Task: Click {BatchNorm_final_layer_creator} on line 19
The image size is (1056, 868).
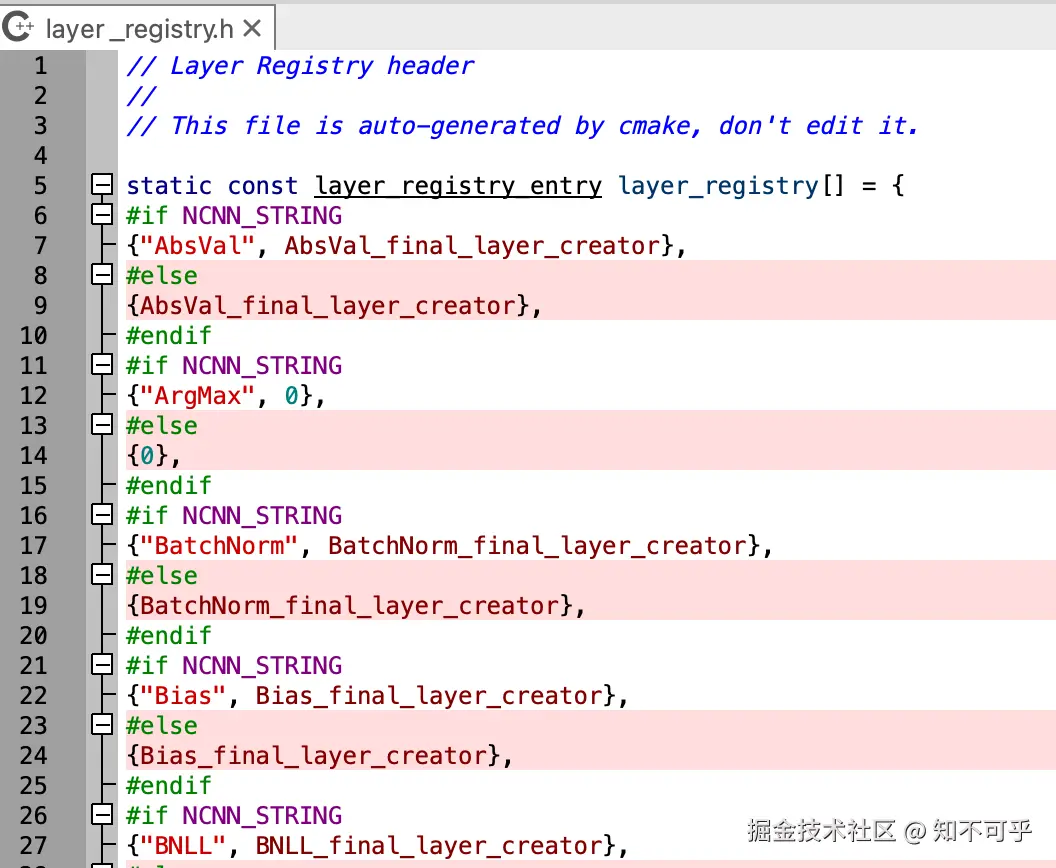Action: point(350,605)
